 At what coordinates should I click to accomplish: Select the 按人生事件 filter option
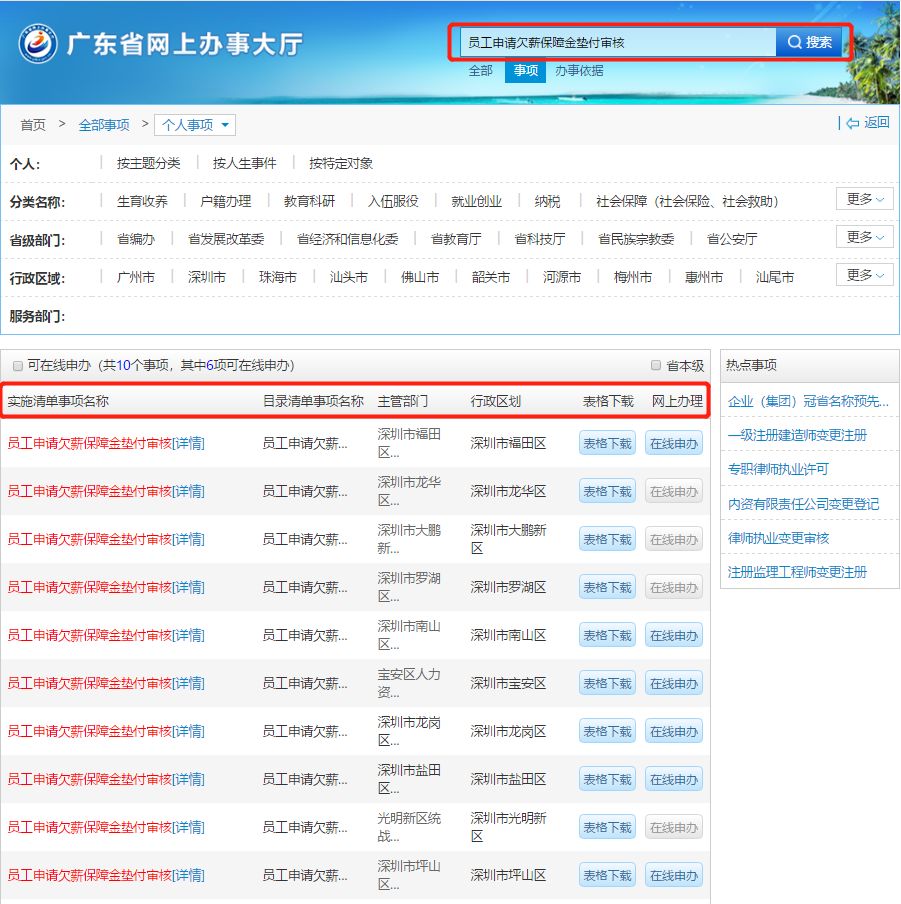pos(244,163)
